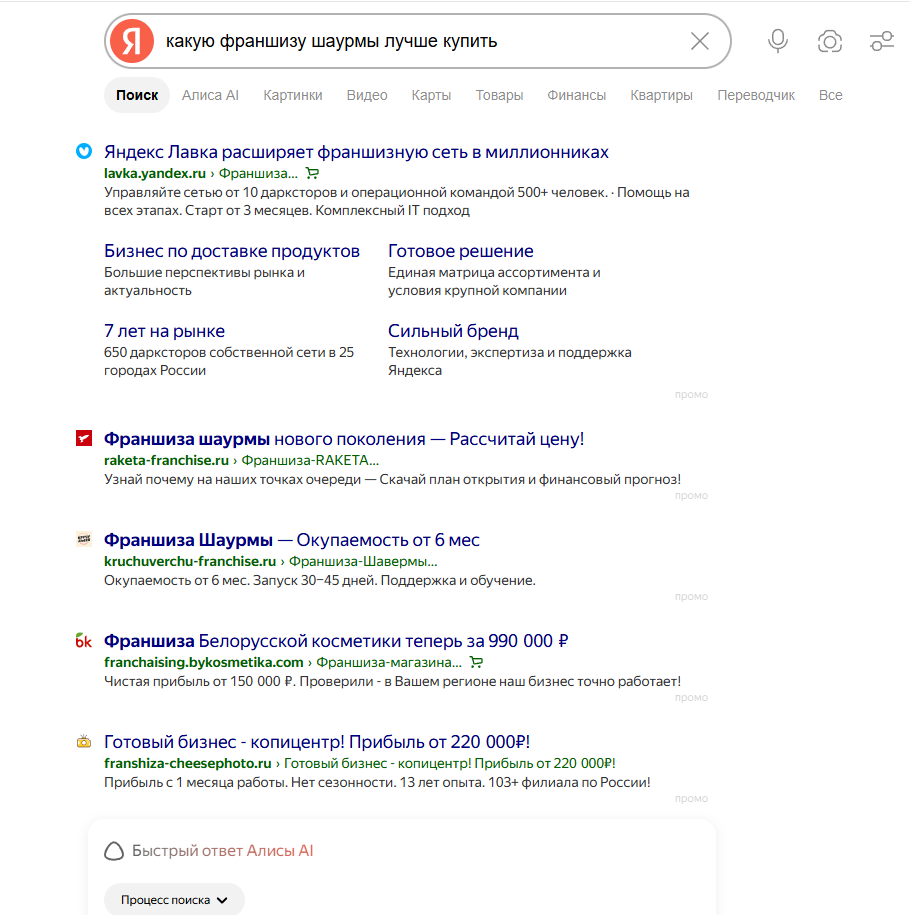Open the Переводчик tab
Image resolution: width=910 pixels, height=915 pixels.
(756, 95)
